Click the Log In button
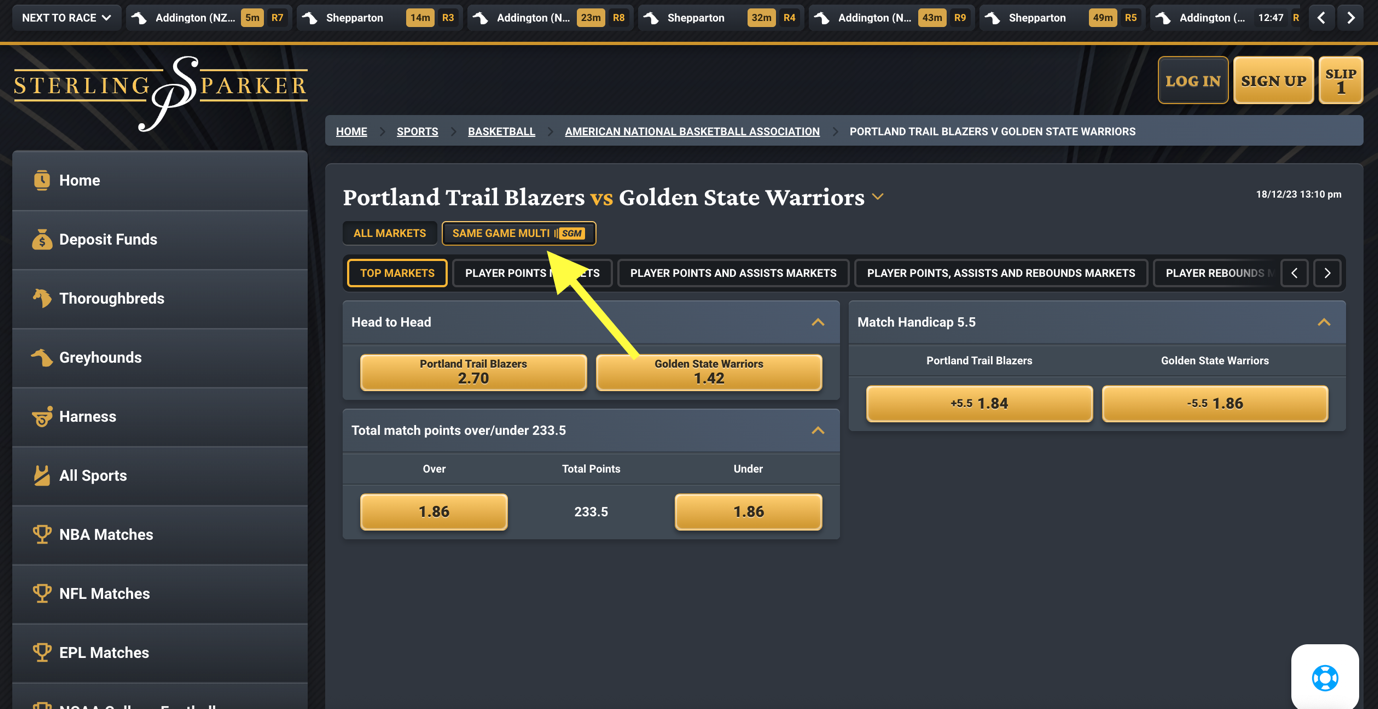Viewport: 1378px width, 709px height. point(1193,80)
